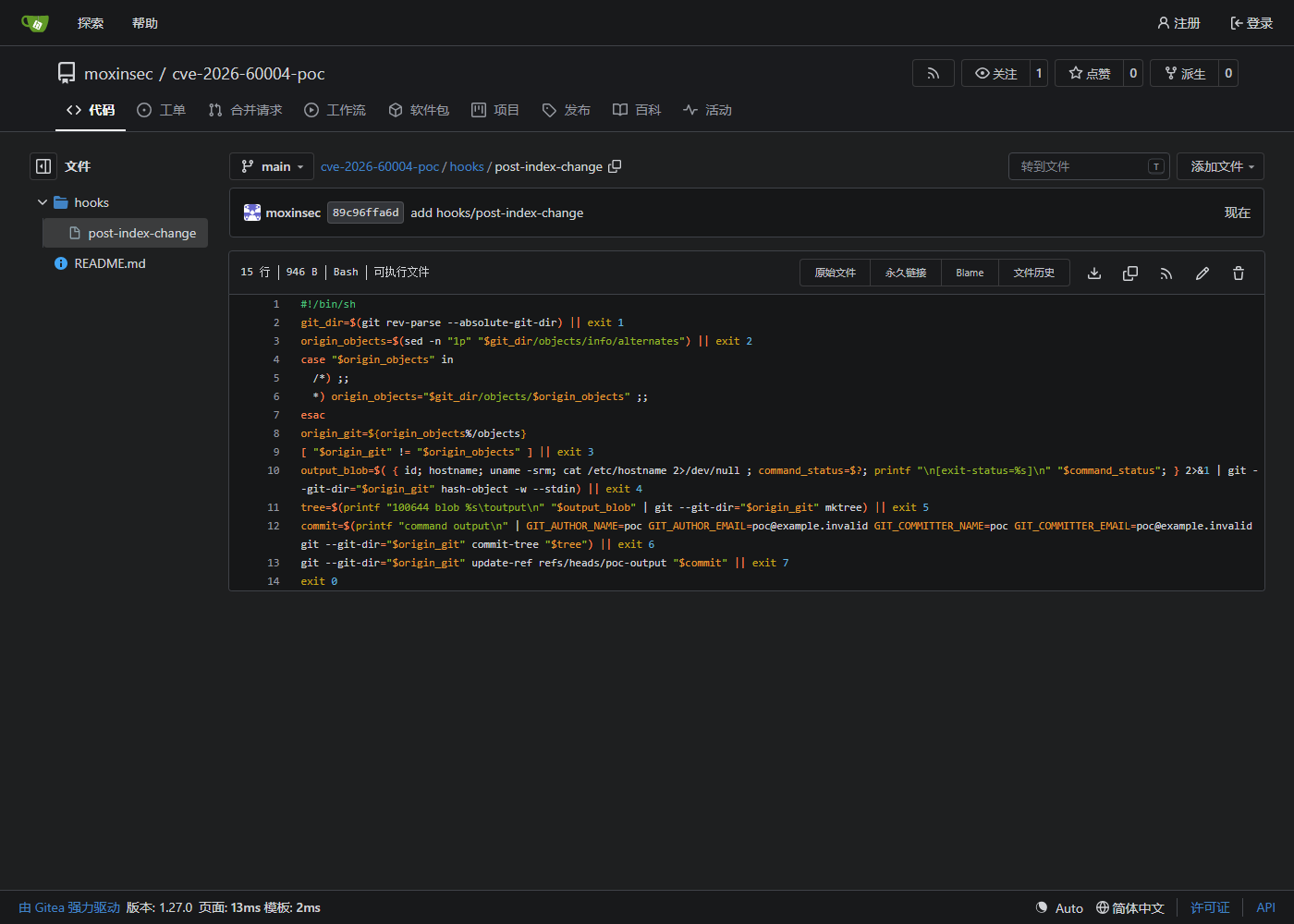This screenshot has width=1294, height=924.
Task: Click the README.md file icon
Action: [x=61, y=263]
